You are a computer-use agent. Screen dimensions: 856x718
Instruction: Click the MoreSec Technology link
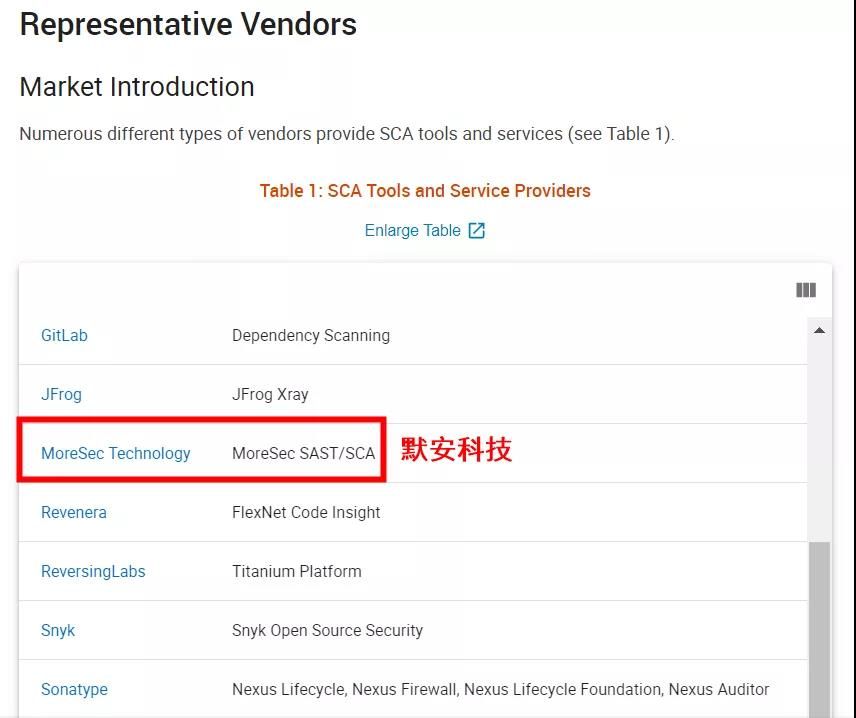click(x=115, y=453)
